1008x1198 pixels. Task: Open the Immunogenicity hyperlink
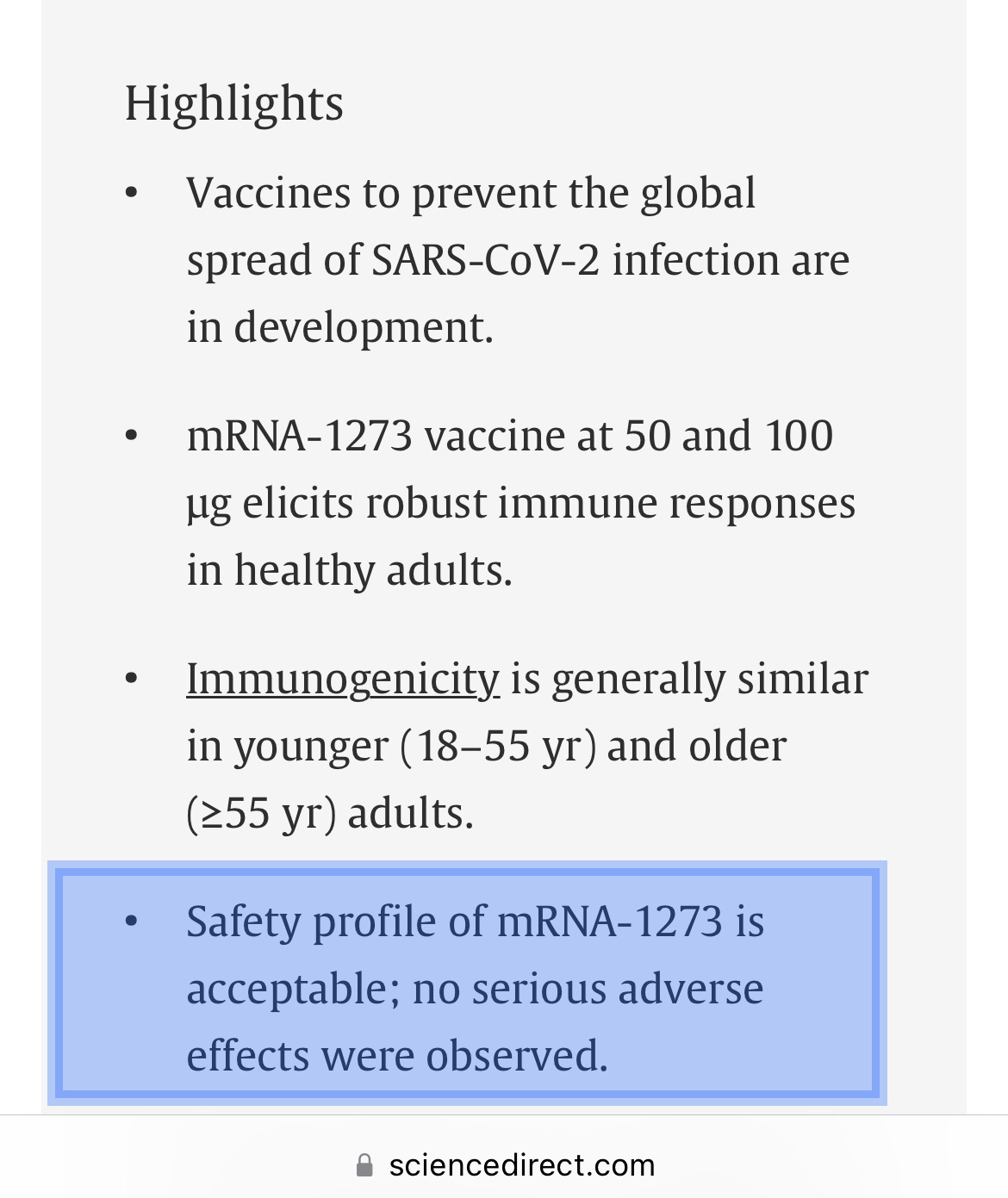[343, 679]
